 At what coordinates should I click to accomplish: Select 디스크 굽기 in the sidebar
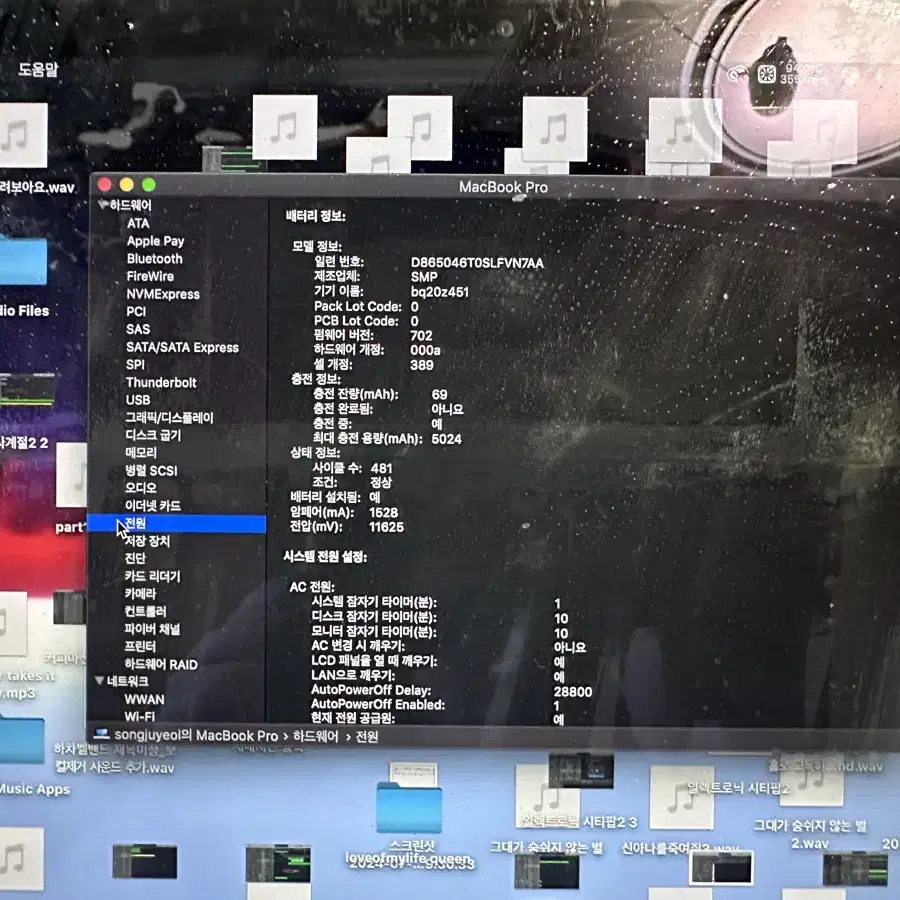click(153, 435)
